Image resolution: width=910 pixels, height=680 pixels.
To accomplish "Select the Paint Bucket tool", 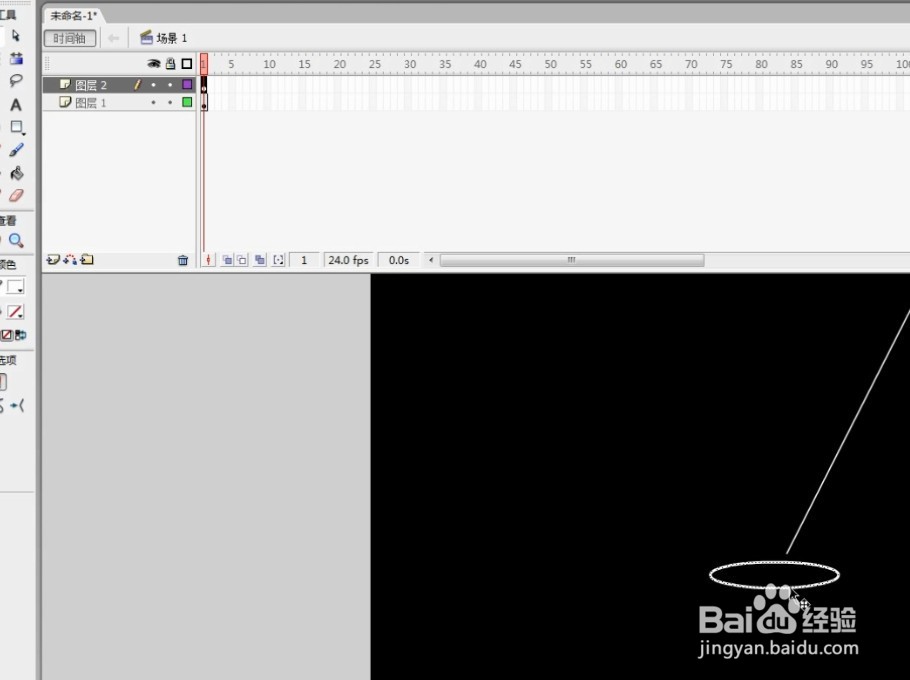I will click(x=17, y=173).
